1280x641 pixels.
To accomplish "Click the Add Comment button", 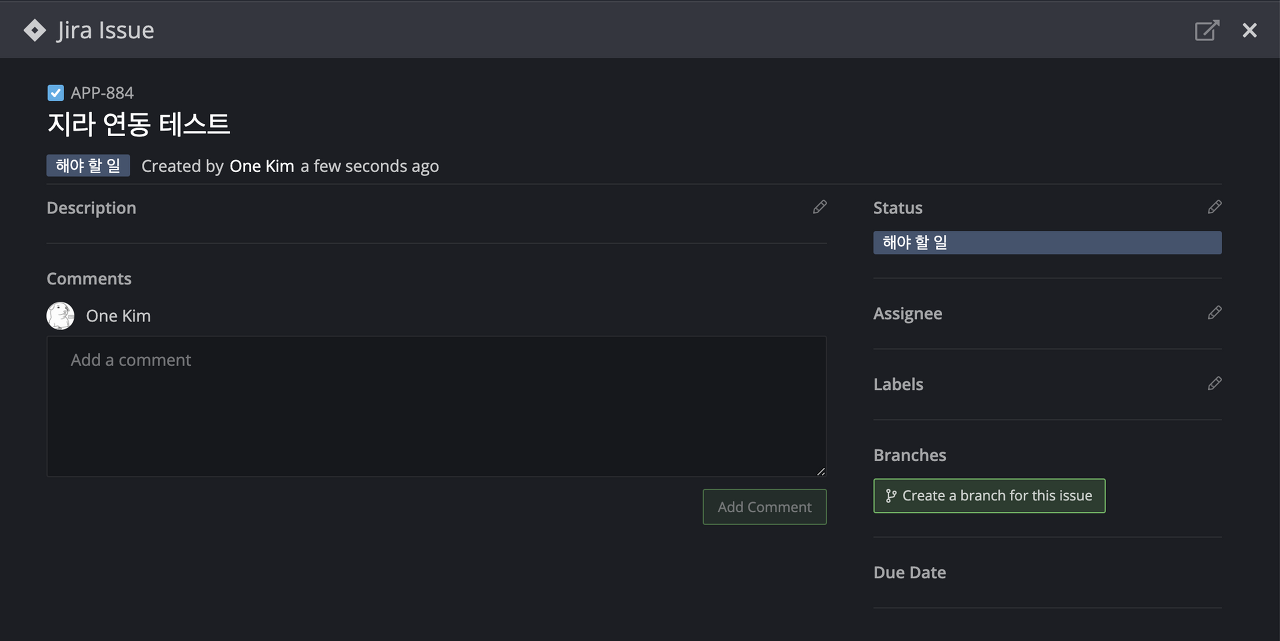I will tap(765, 507).
